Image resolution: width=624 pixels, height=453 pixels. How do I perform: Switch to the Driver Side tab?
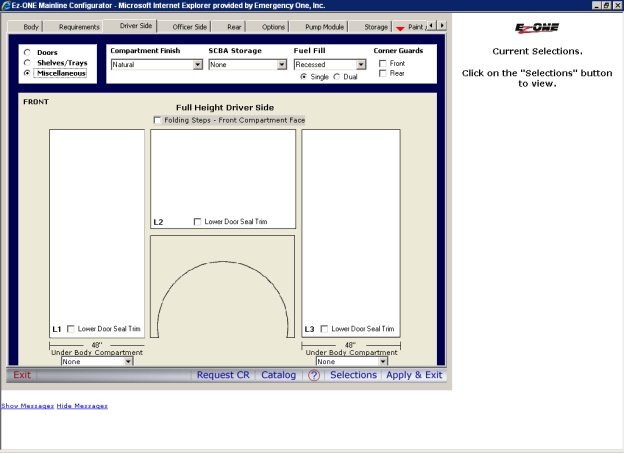136,25
